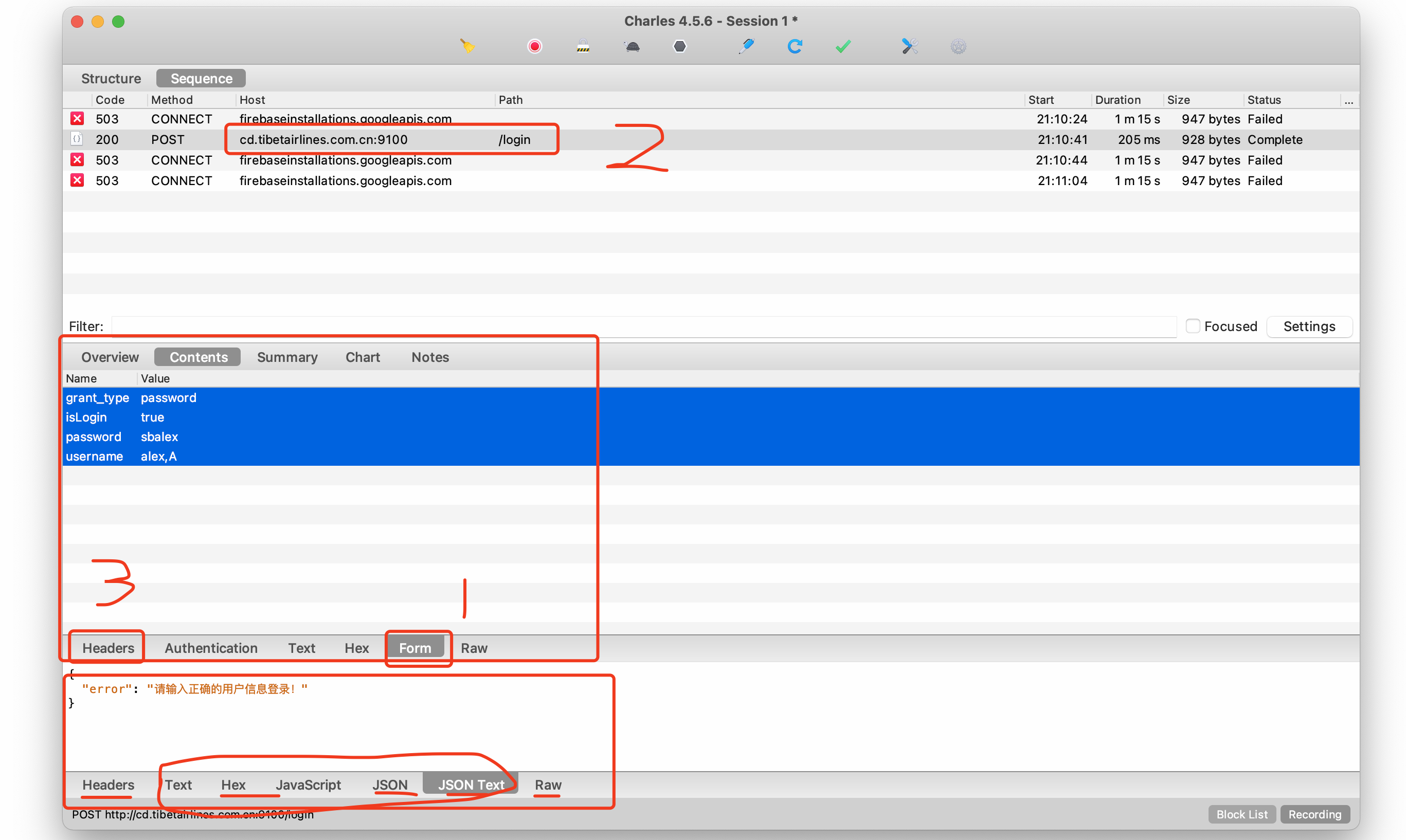Click into the Filter text field
The width and height of the screenshot is (1406, 840).
(643, 326)
